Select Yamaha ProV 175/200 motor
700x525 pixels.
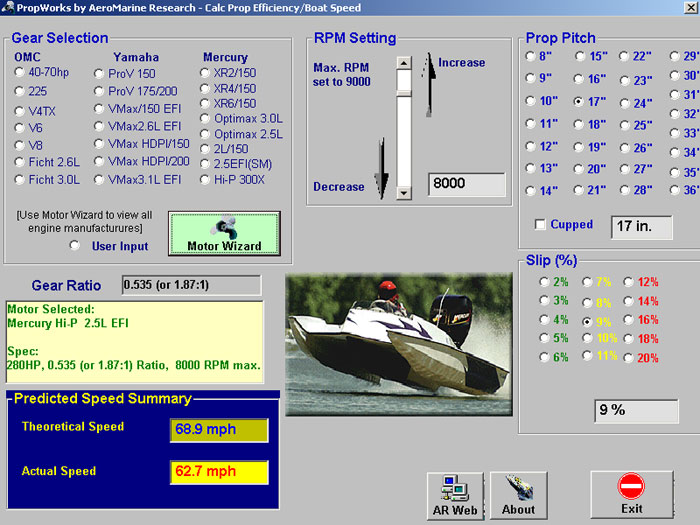(99, 91)
